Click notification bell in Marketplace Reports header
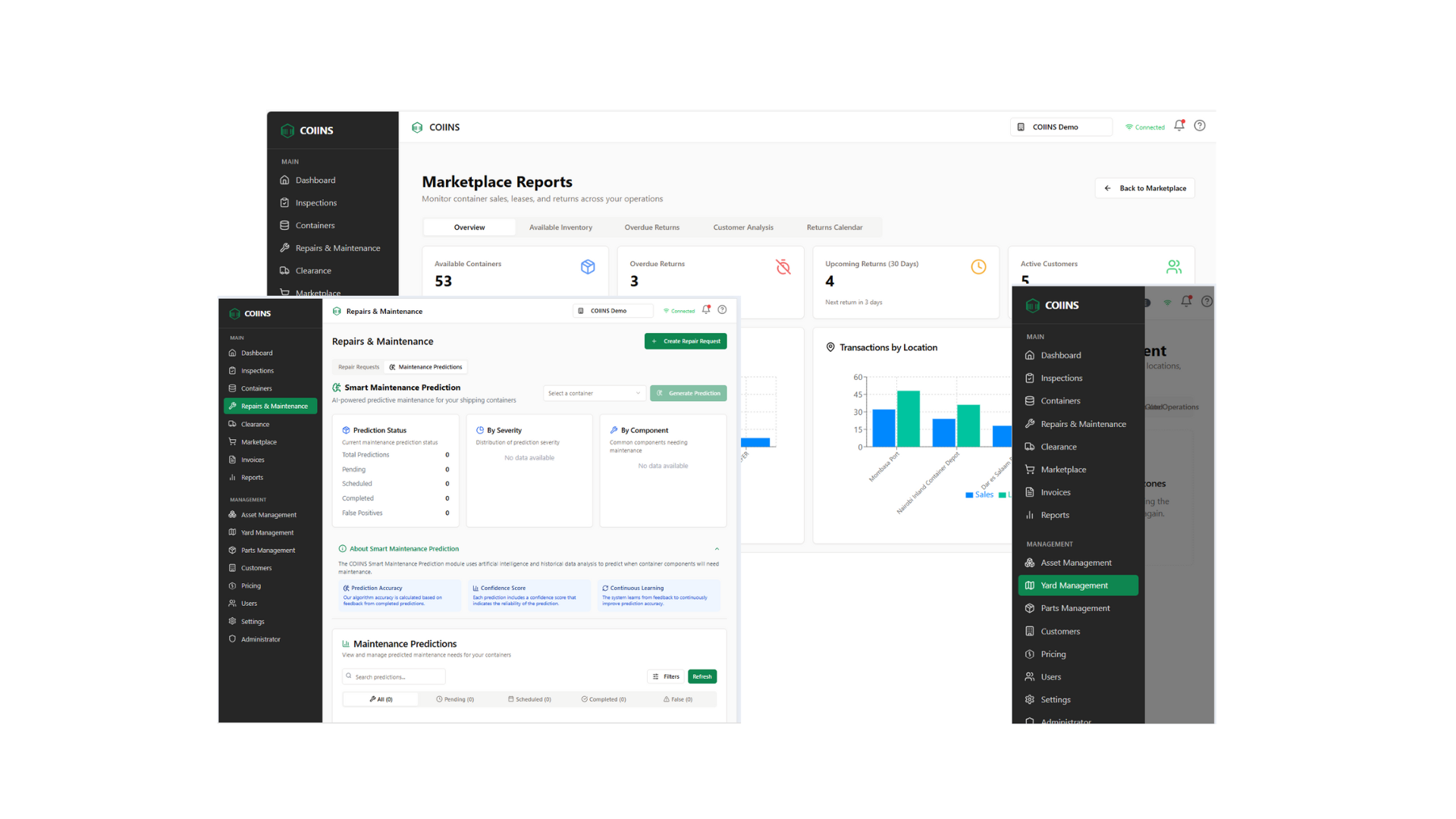The height and width of the screenshot is (819, 1456). 1179,126
